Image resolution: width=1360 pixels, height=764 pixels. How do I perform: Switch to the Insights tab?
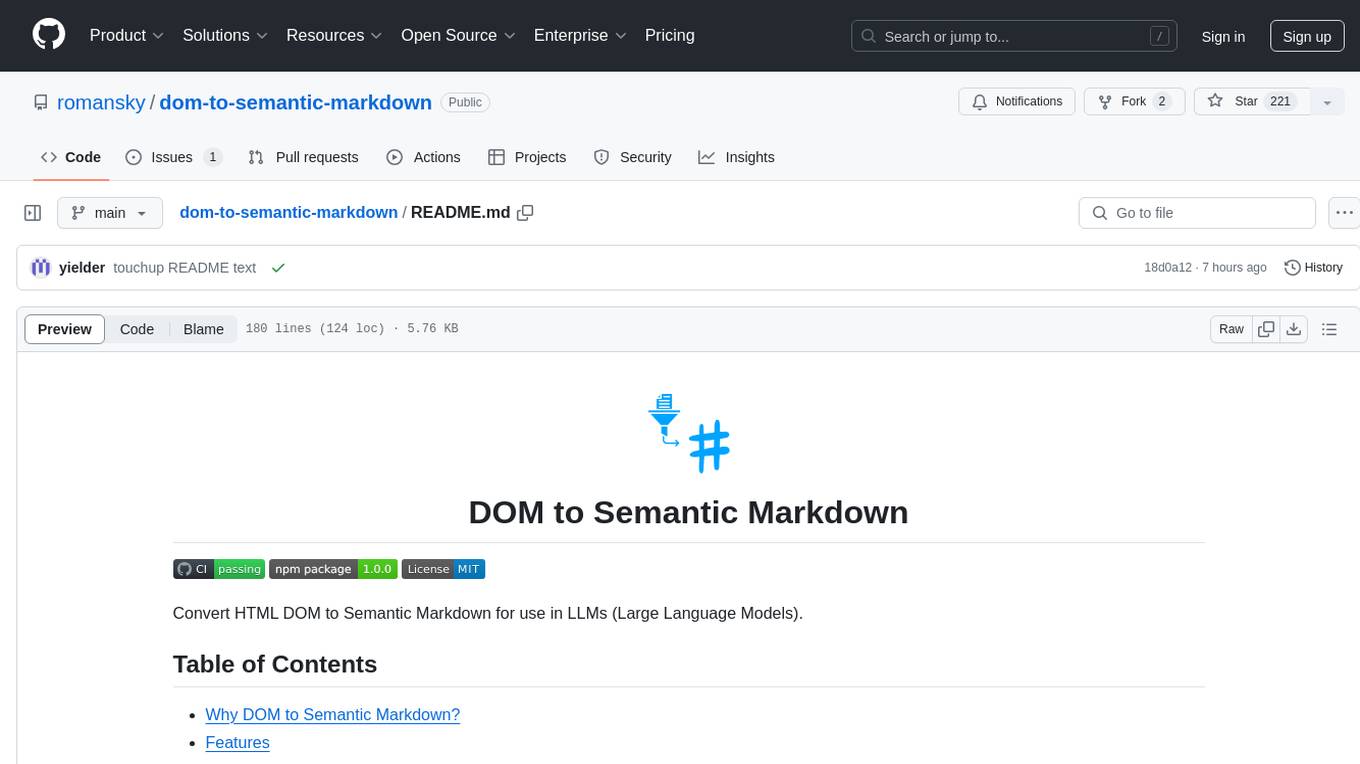click(736, 157)
